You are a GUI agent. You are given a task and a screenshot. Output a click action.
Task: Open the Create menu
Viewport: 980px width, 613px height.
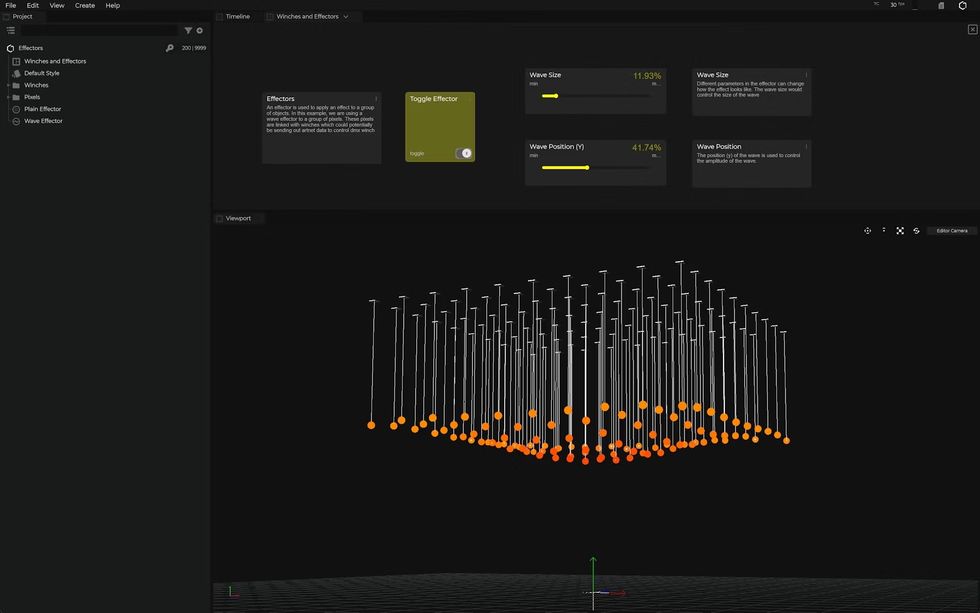(84, 5)
